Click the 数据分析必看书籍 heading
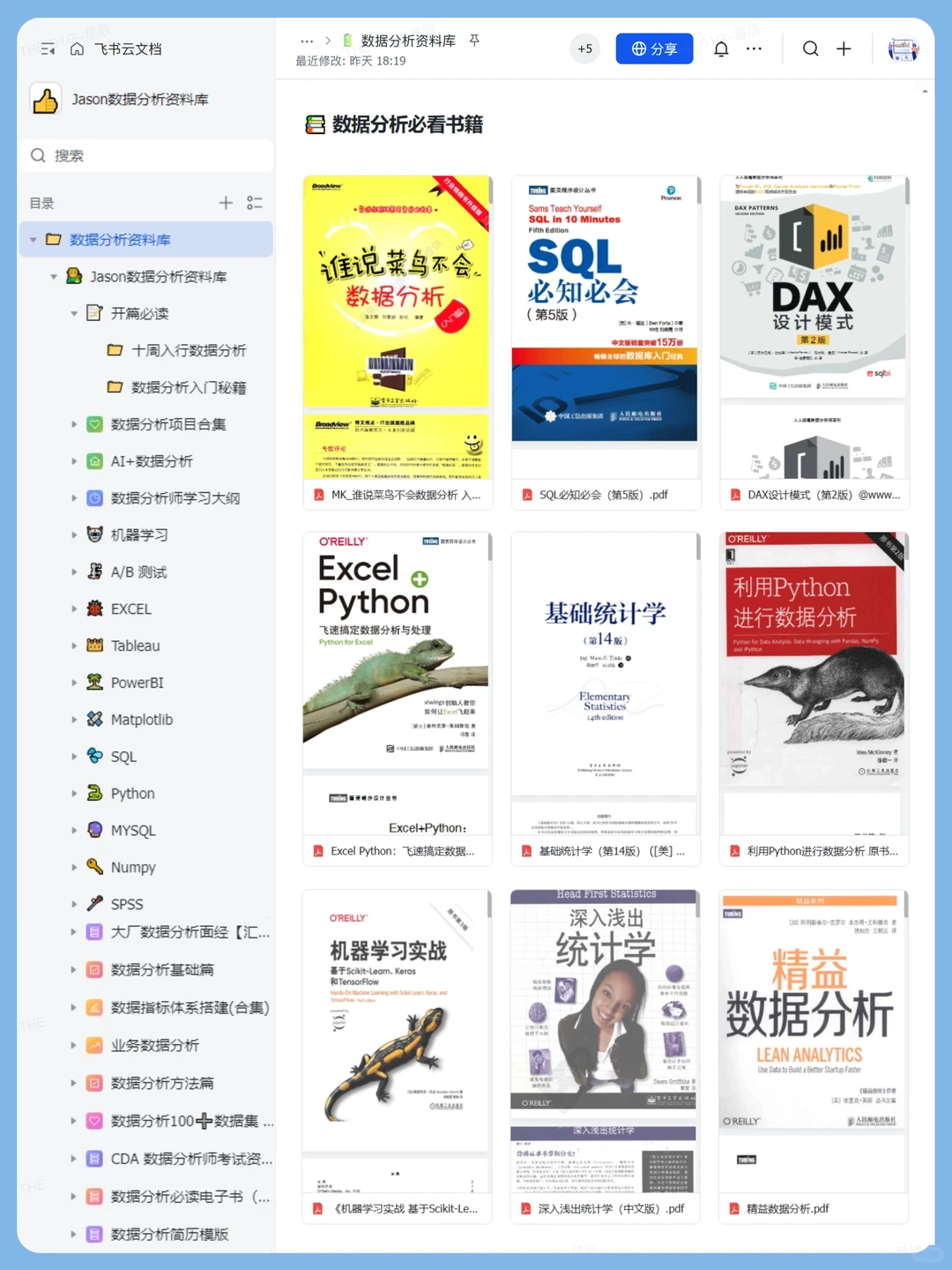The width and height of the screenshot is (952, 1270). coord(407,125)
